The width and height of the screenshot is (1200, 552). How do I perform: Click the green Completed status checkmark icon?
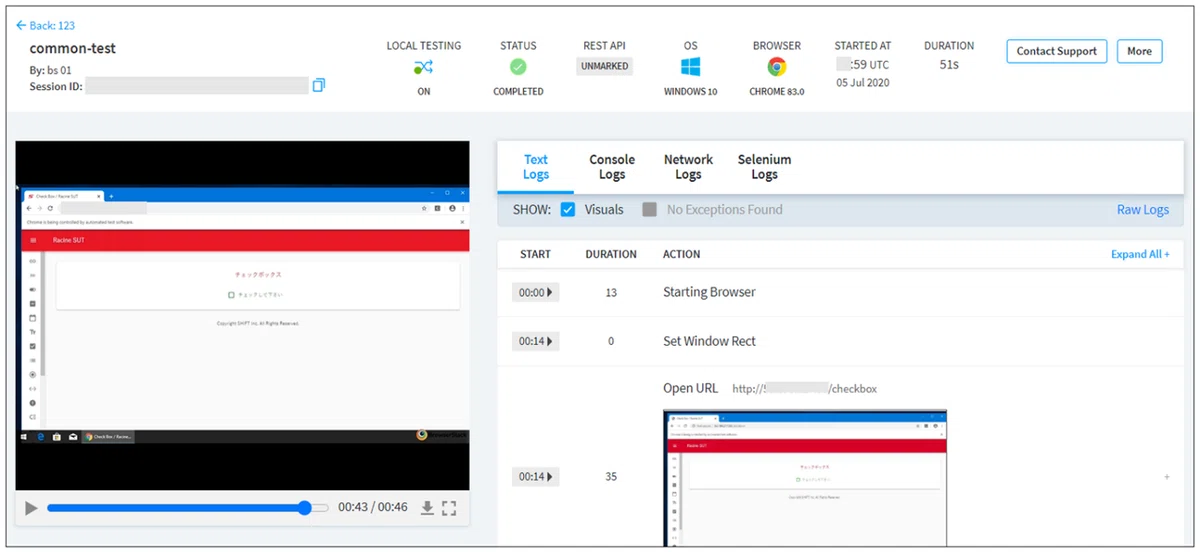tap(518, 67)
